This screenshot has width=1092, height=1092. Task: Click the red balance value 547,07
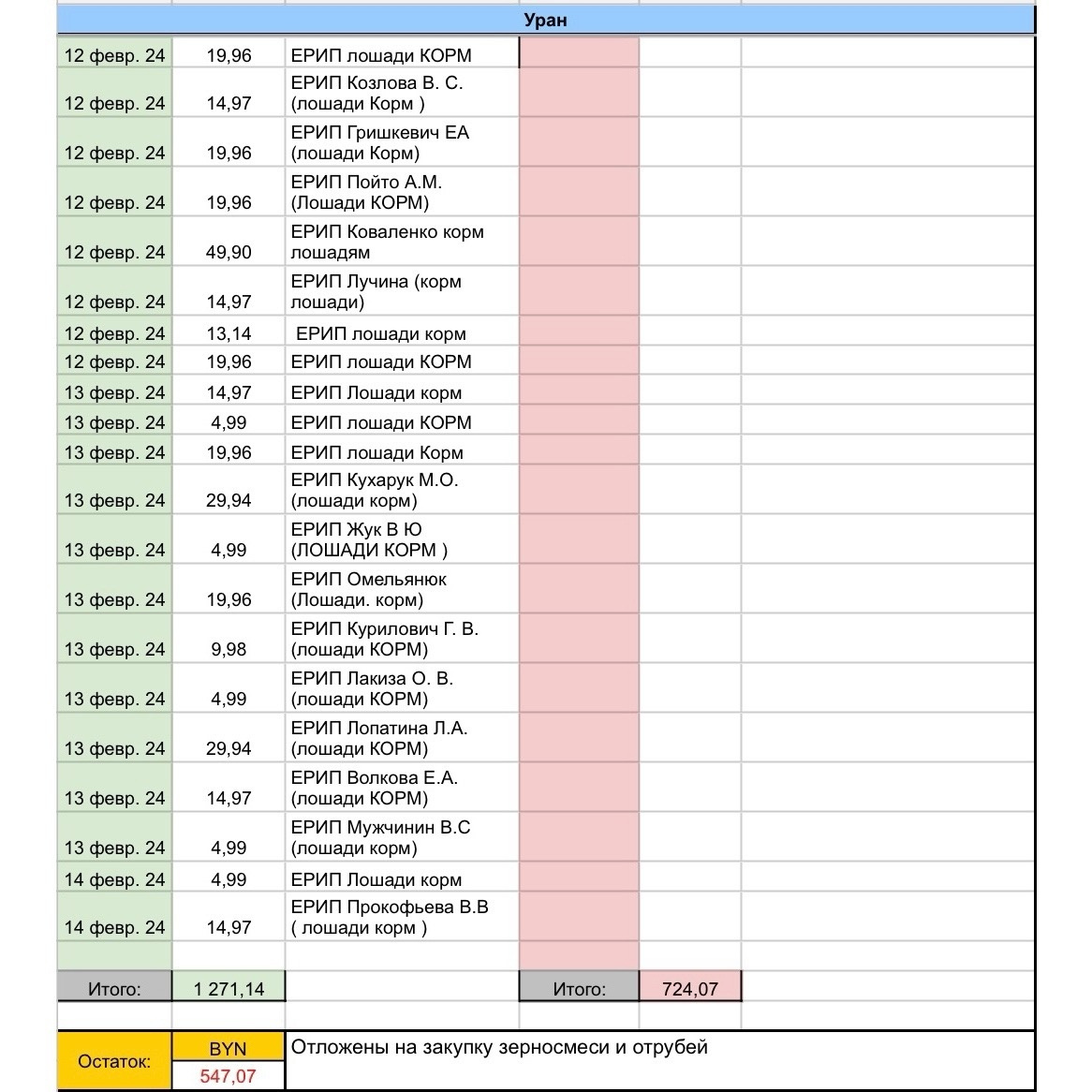click(x=228, y=1076)
